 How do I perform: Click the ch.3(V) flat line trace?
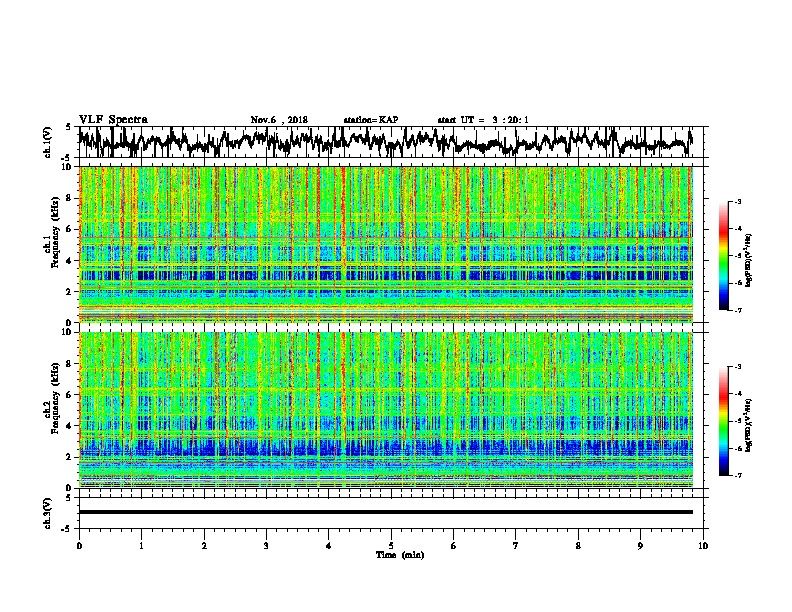tap(386, 512)
